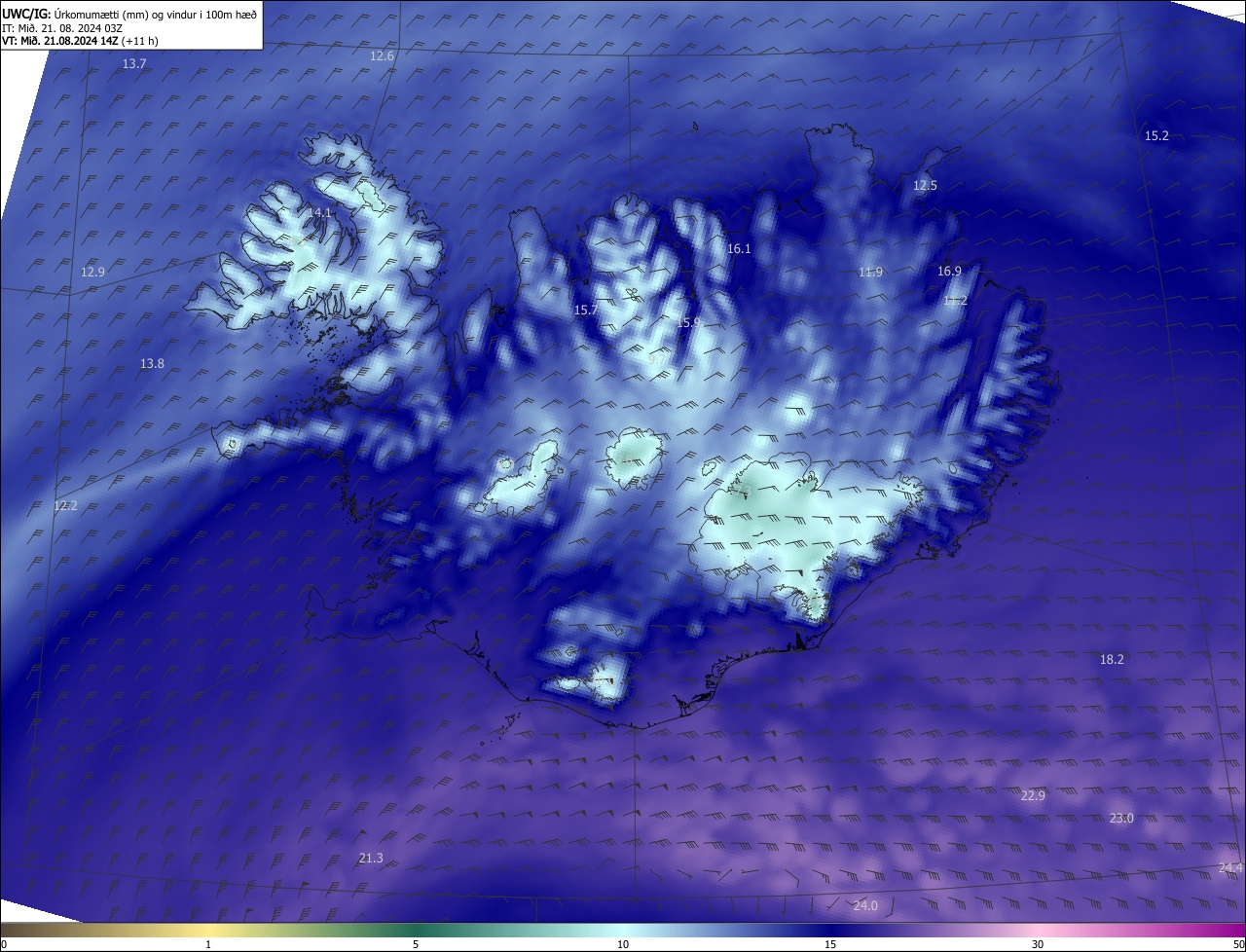Viewport: 1246px width, 952px height.
Task: Click the map value 15.2
Action: (x=1156, y=136)
